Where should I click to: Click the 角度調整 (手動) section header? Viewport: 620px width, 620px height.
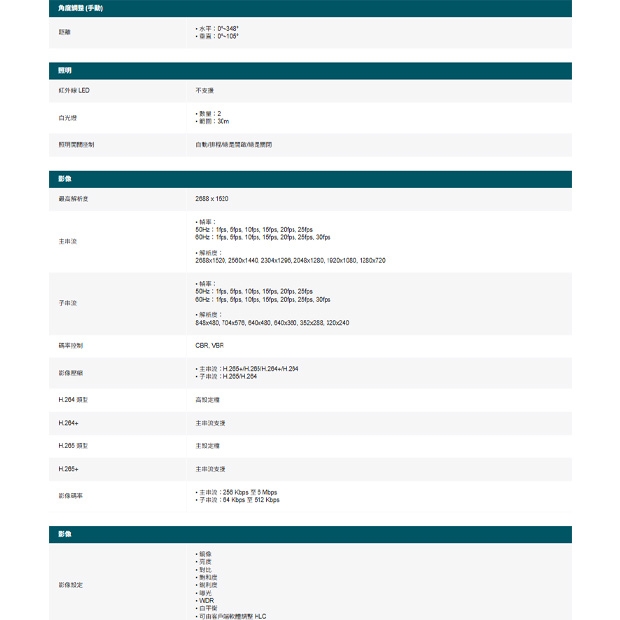coord(80,8)
